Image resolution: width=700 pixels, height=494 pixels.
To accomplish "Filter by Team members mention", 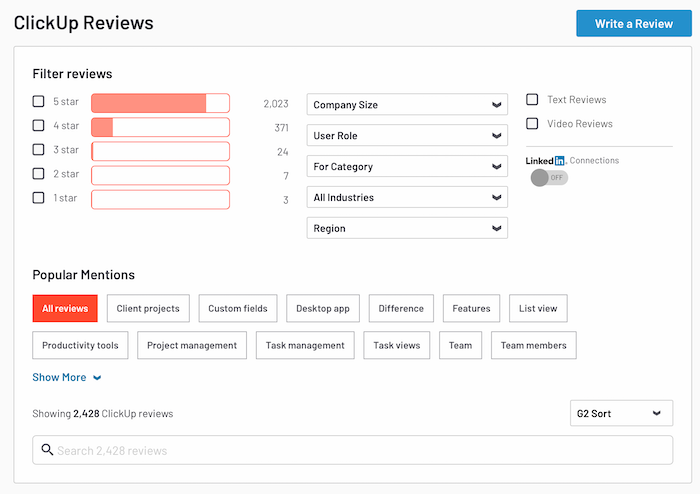I will [533, 345].
